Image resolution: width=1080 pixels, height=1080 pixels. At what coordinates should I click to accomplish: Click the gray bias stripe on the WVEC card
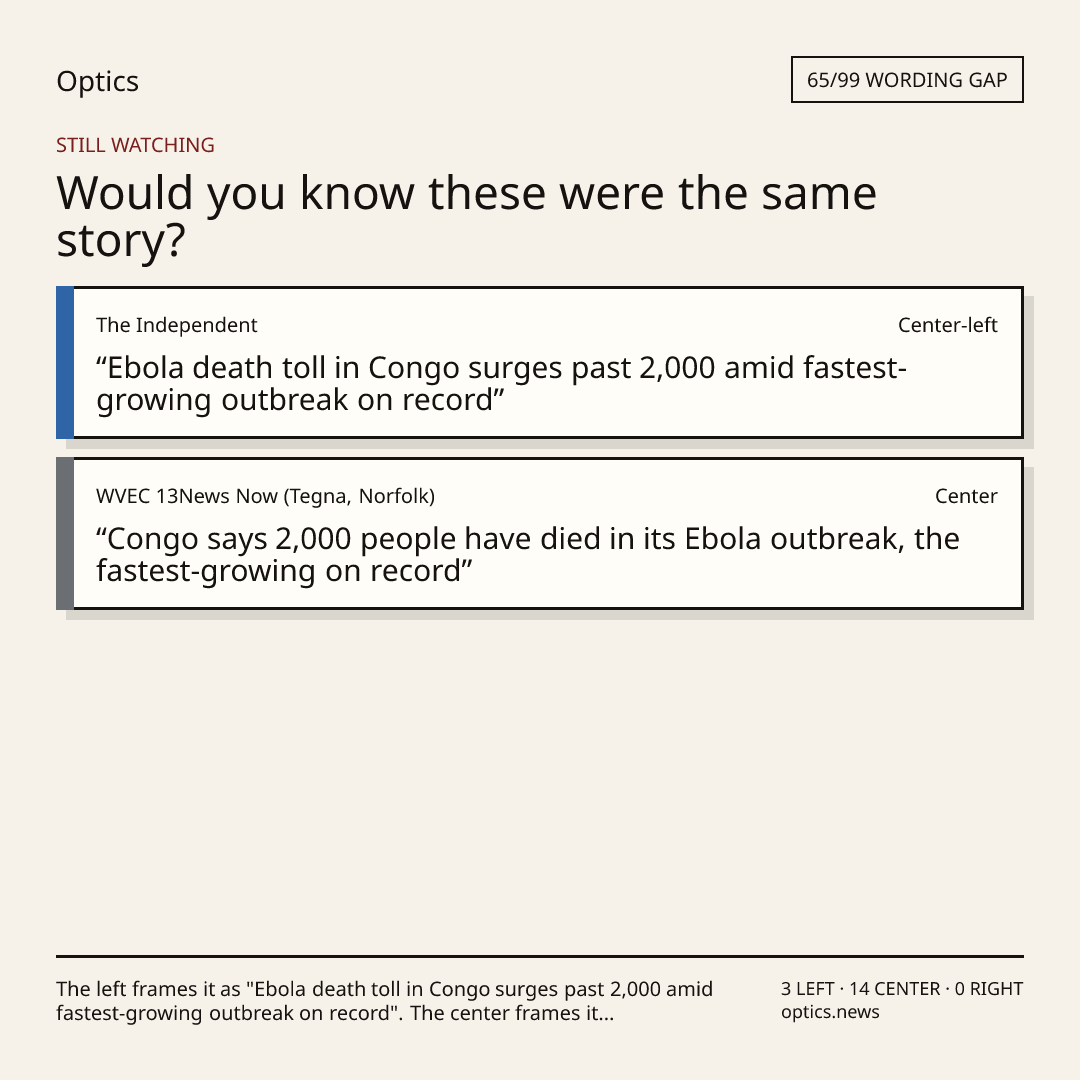pos(65,533)
